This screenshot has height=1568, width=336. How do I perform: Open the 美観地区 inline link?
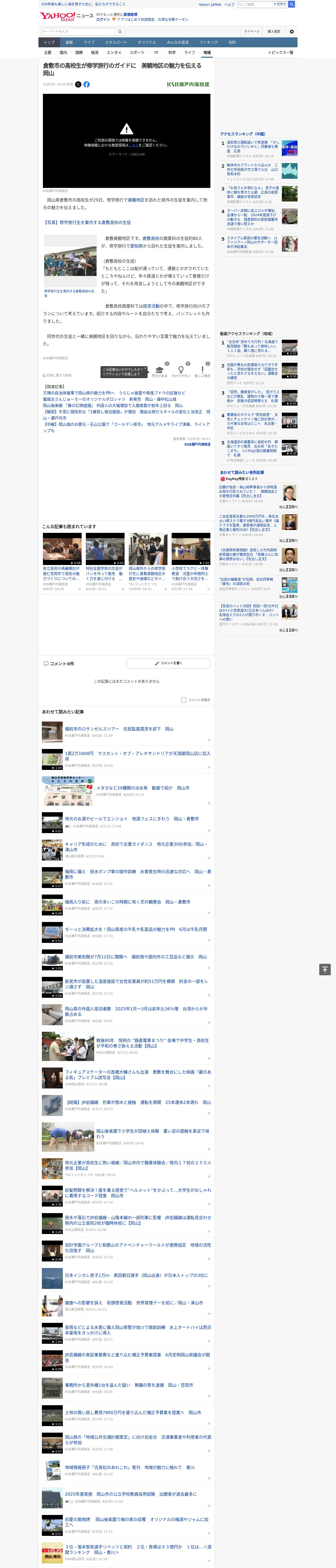tap(136, 200)
